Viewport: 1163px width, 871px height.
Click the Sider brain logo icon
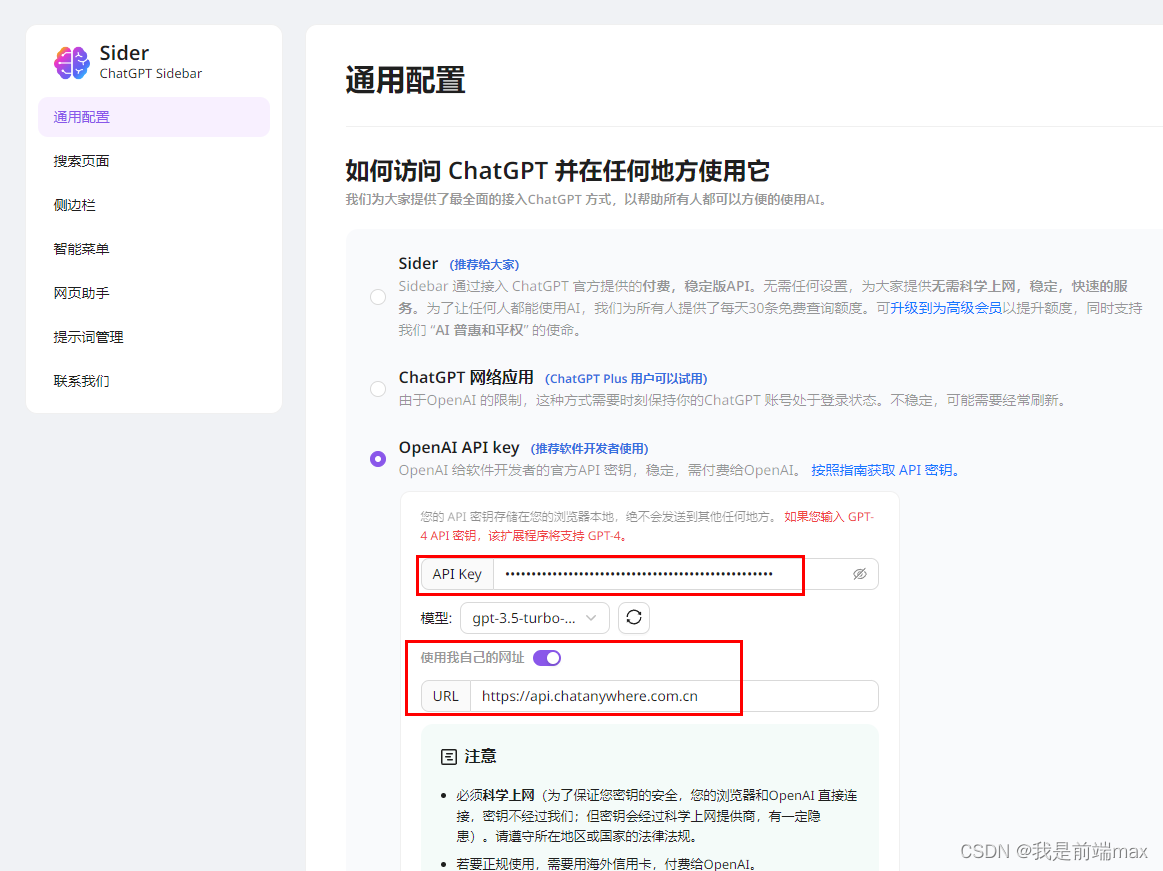[71, 62]
